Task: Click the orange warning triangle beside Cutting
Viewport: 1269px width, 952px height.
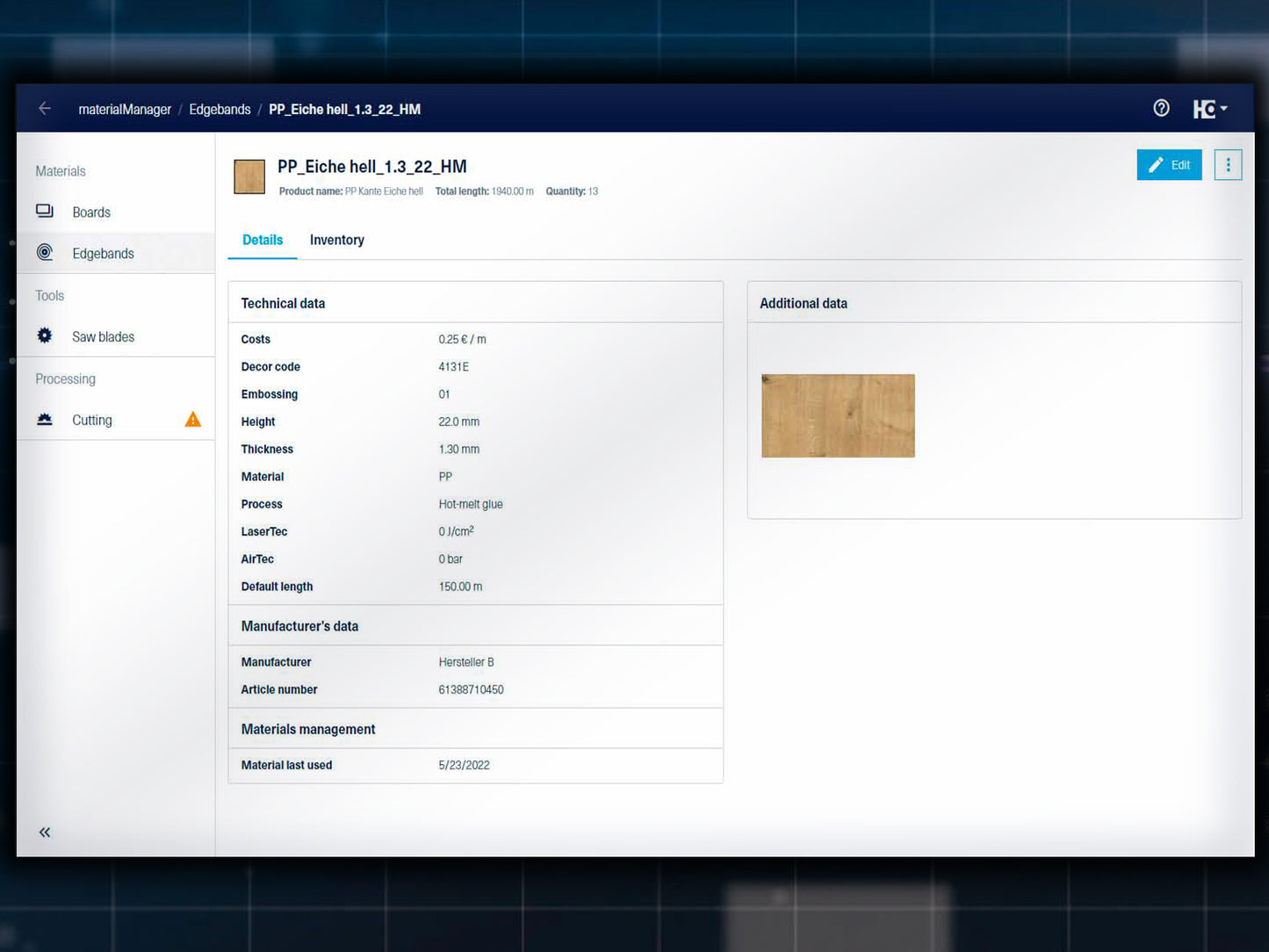Action: click(x=193, y=420)
